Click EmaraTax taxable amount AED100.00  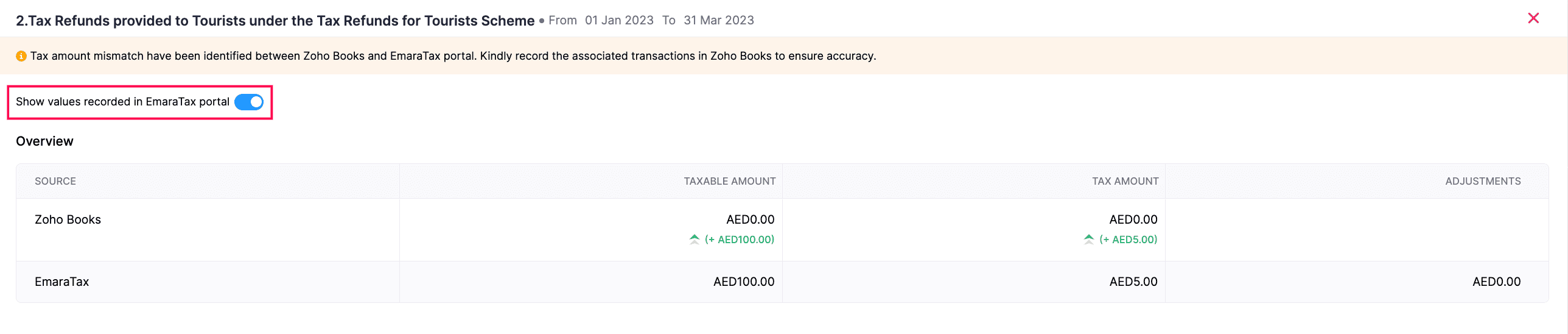(x=744, y=282)
